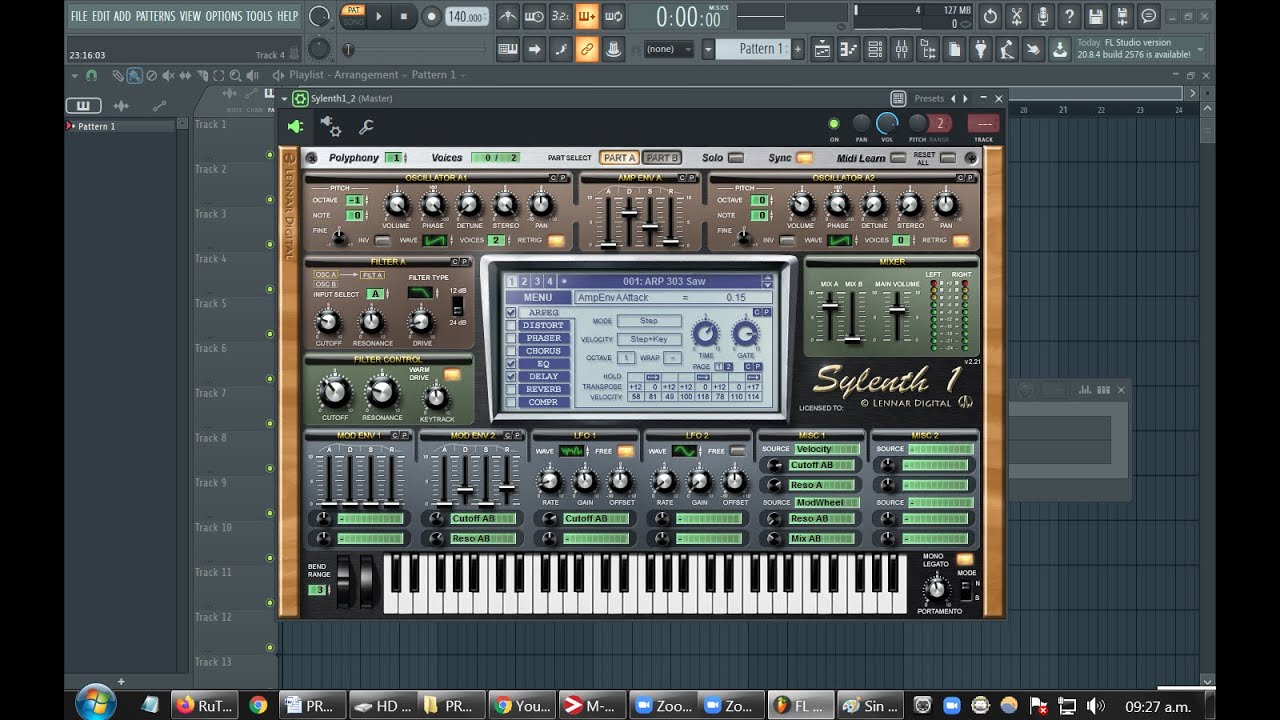Image resolution: width=1280 pixels, height=720 pixels.
Task: Click the system volume speaker icon
Action: click(1095, 705)
